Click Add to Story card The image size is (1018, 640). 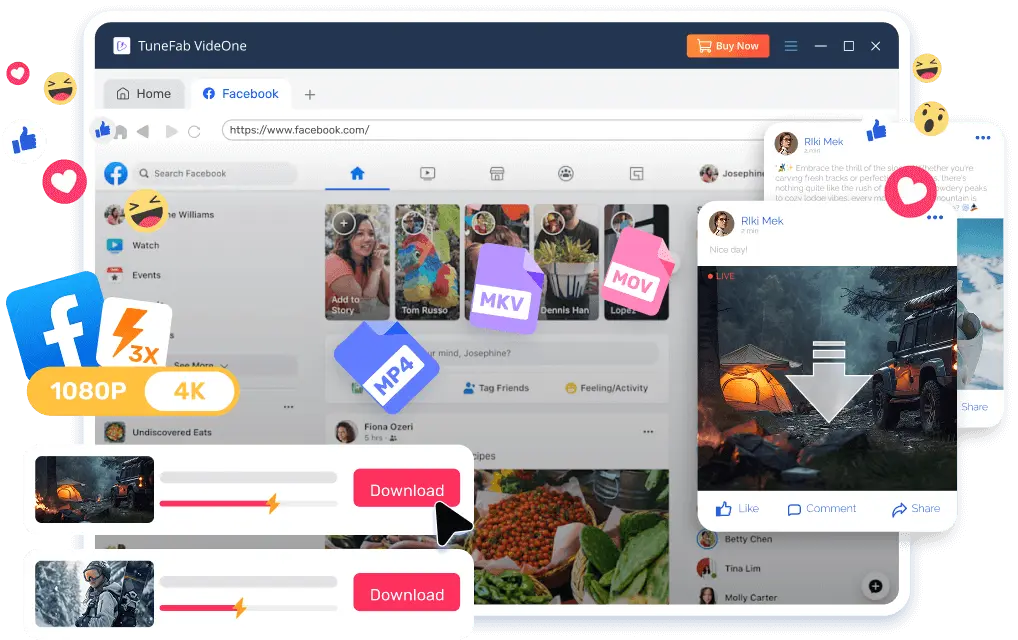[x=357, y=262]
